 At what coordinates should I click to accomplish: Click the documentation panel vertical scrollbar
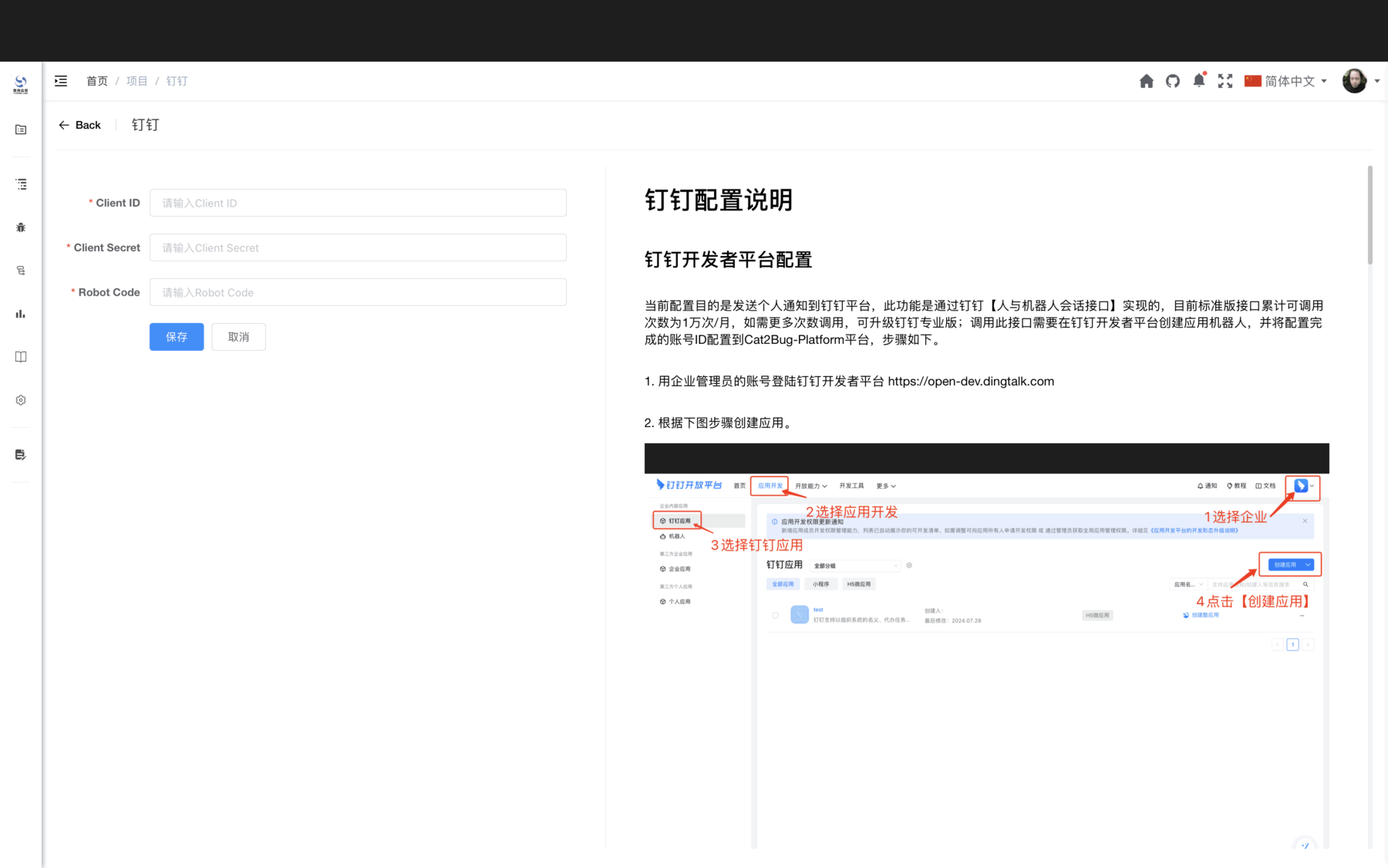click(1370, 215)
